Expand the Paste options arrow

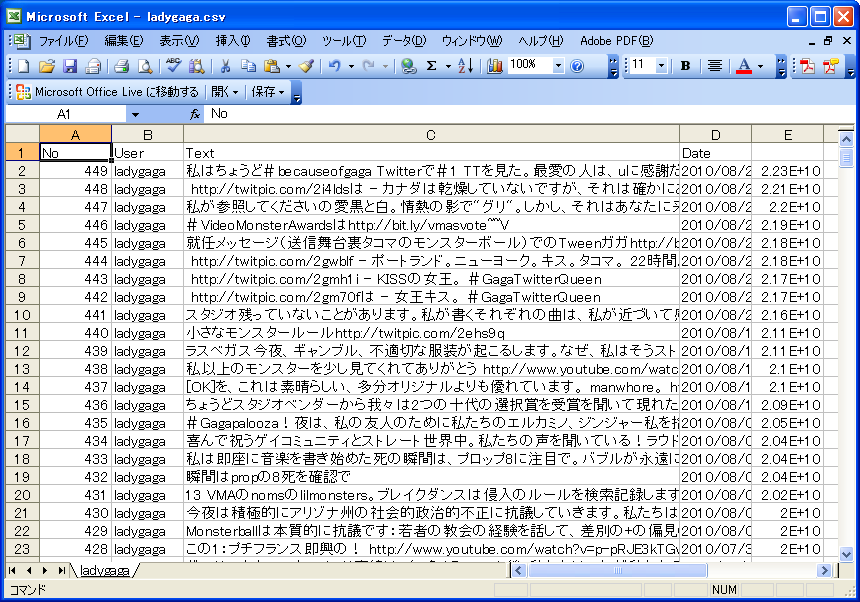(x=288, y=67)
